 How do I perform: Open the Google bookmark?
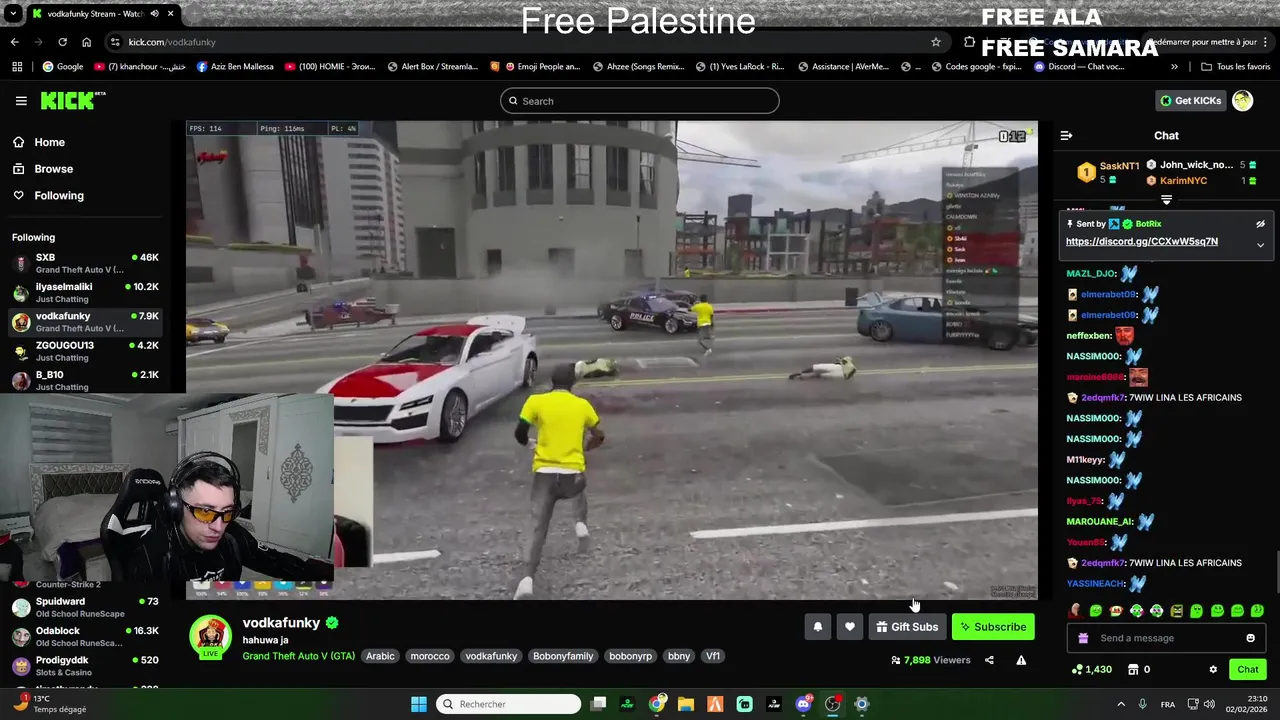point(63,67)
